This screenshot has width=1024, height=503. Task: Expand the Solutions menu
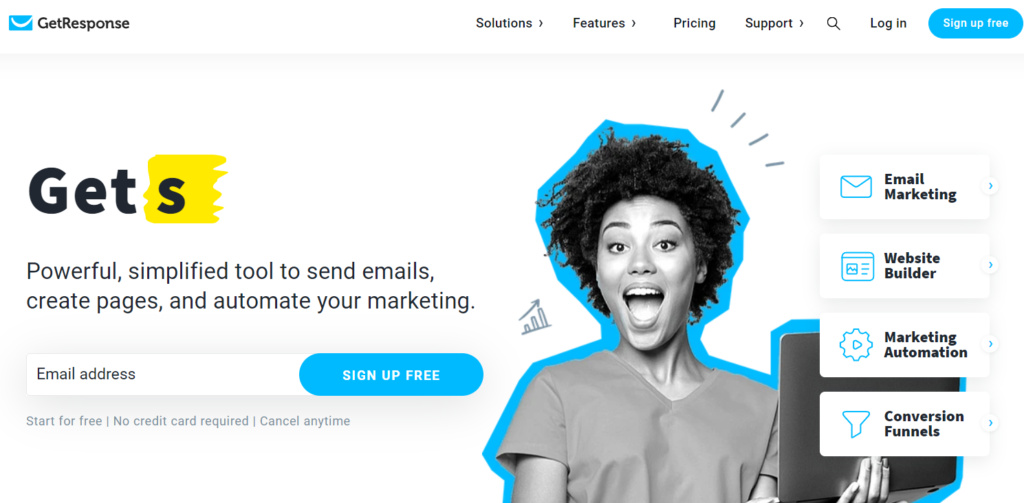tap(509, 24)
